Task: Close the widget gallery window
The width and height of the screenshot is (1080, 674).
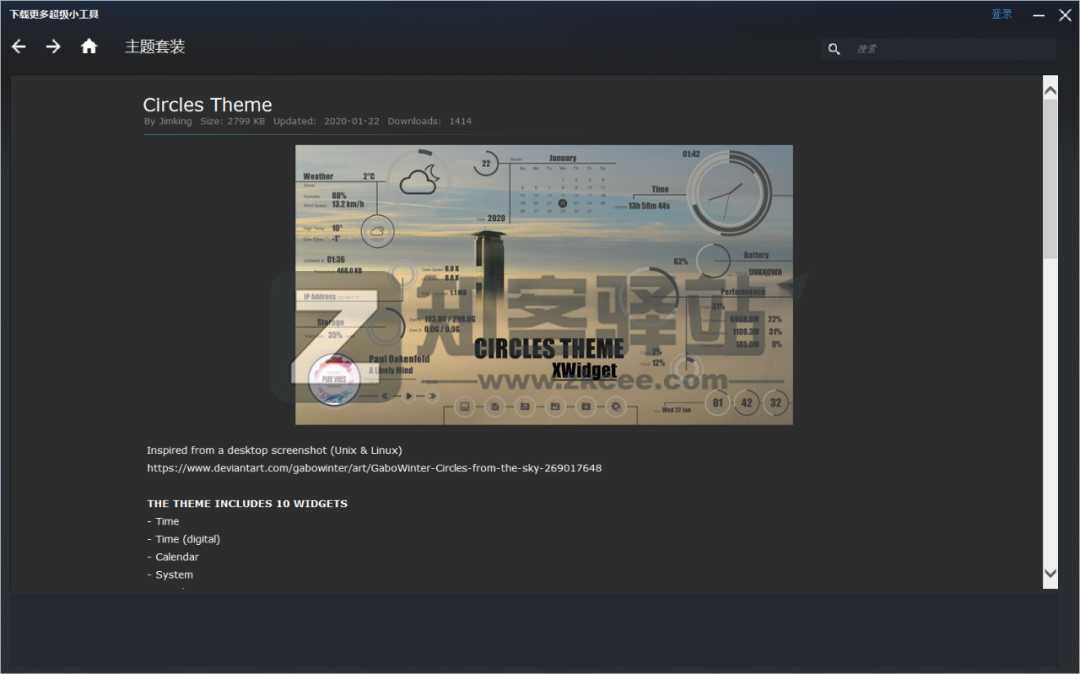Action: pyautogui.click(x=1065, y=15)
